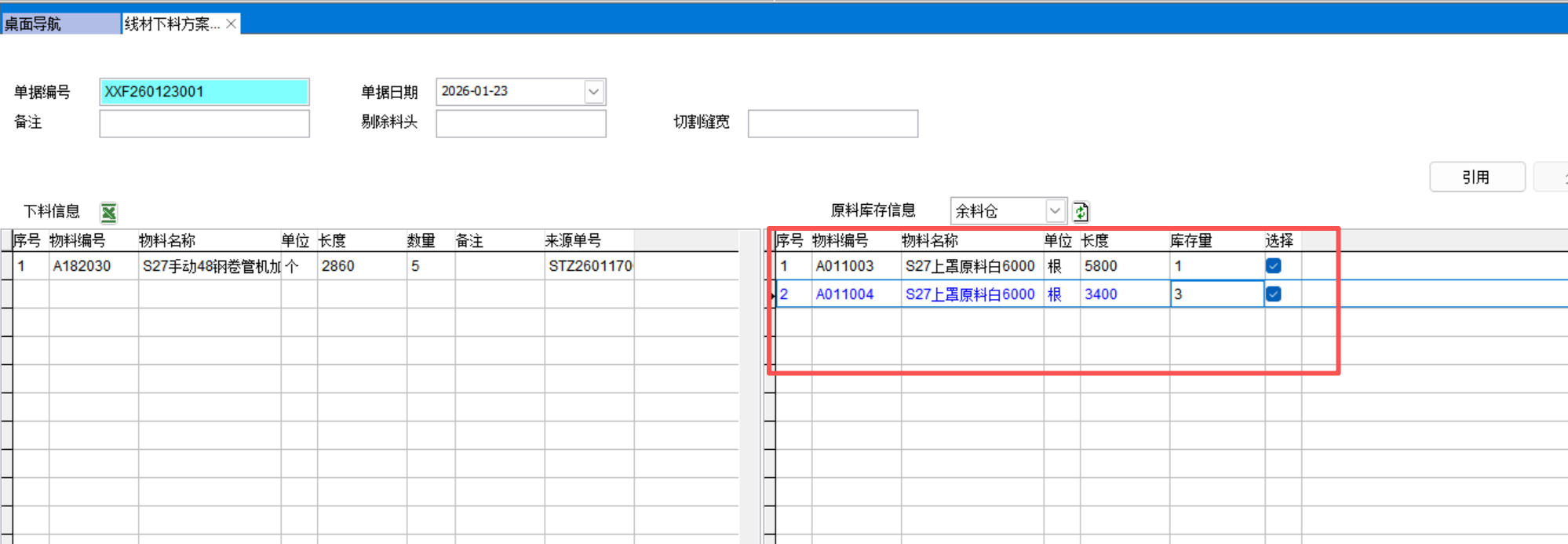Click the A011003 material code cell

click(855, 266)
